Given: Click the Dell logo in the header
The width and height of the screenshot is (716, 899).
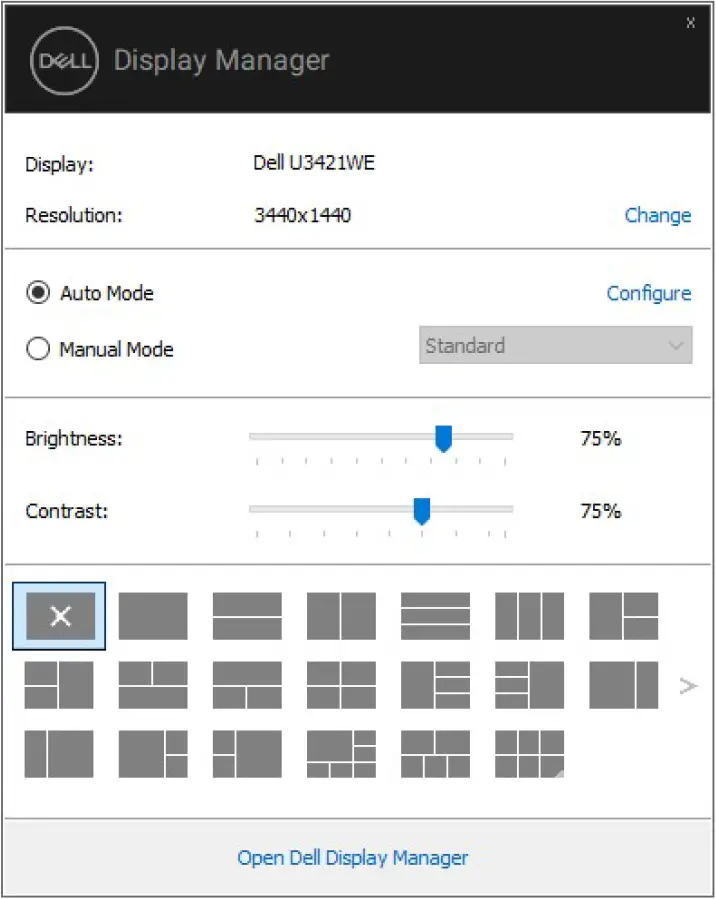Looking at the screenshot, I should [x=63, y=60].
